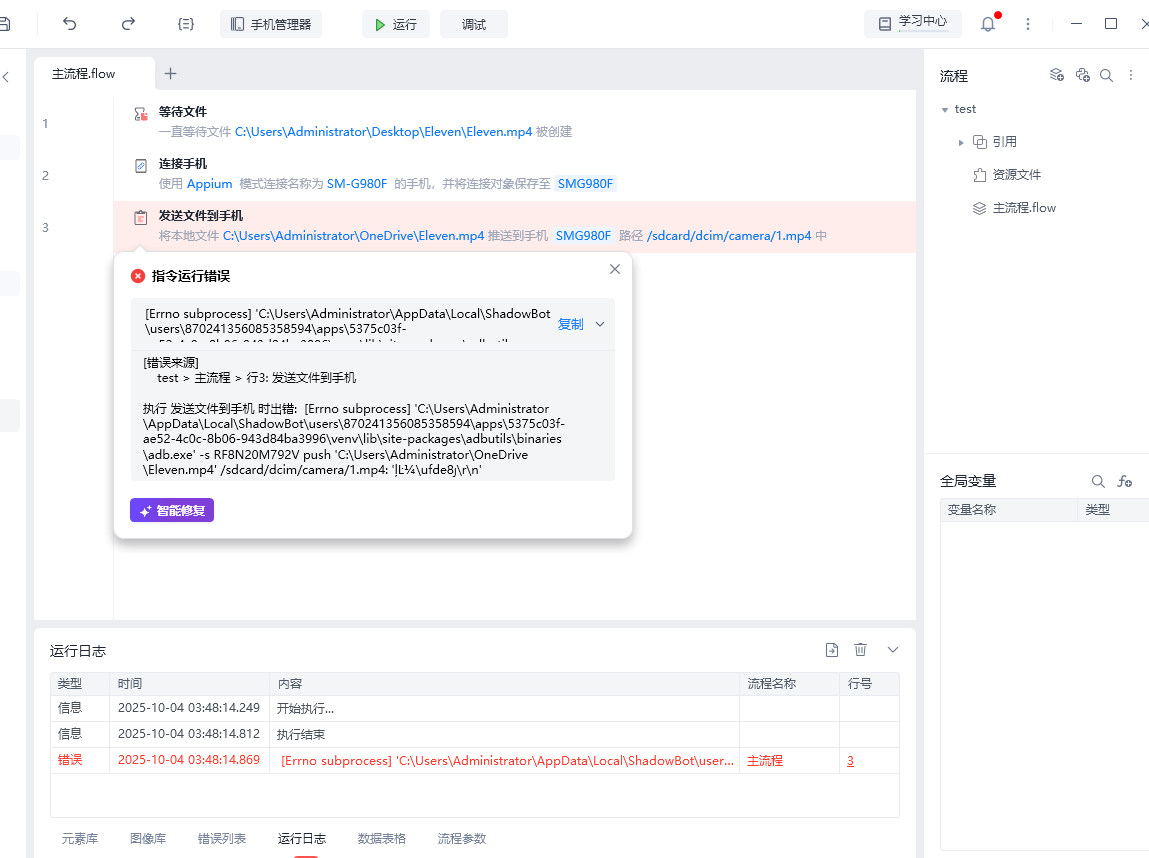
Task: Add a new flow tab with plus
Action: [171, 73]
